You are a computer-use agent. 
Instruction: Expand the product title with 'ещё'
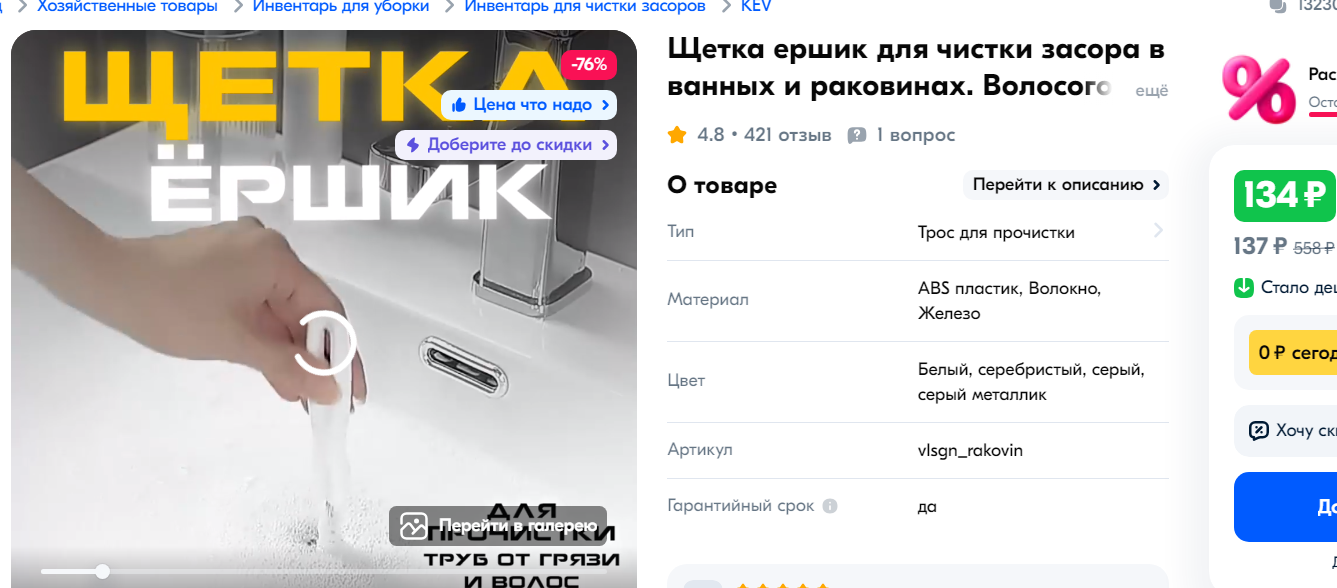[1152, 90]
